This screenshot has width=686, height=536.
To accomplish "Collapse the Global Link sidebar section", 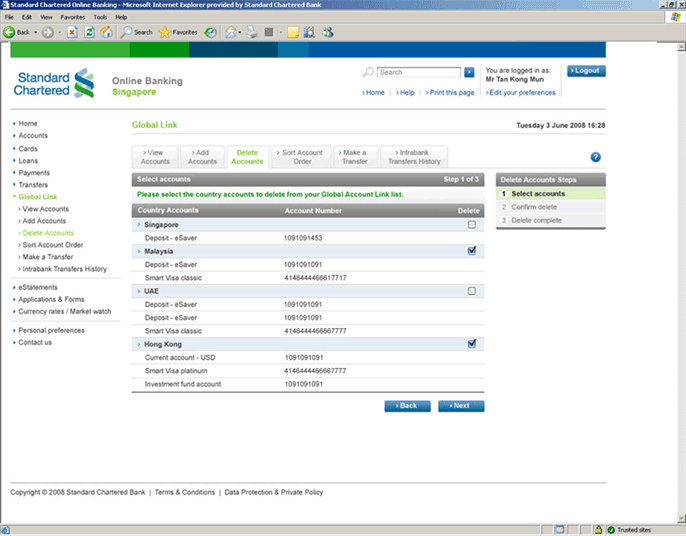I will [x=14, y=196].
